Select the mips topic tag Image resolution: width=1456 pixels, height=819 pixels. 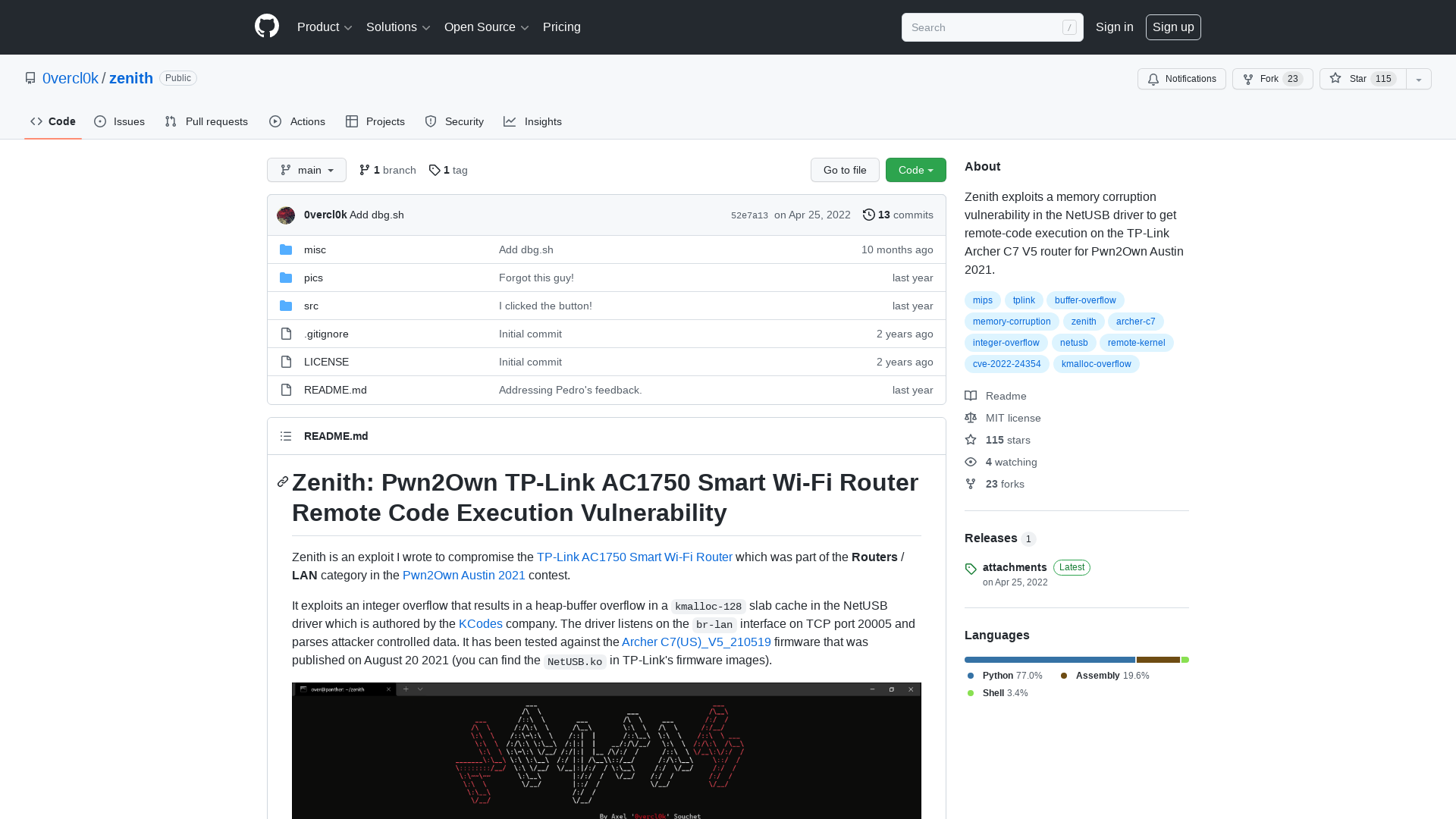coord(983,300)
